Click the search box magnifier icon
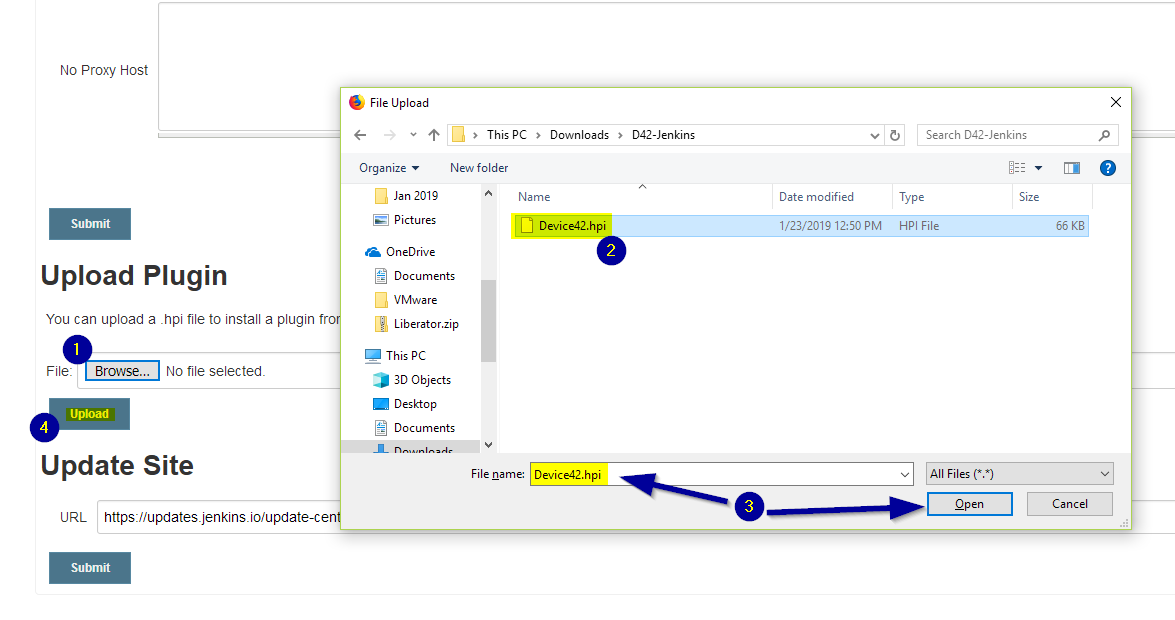Viewport: 1175px width, 620px height. 1104,134
